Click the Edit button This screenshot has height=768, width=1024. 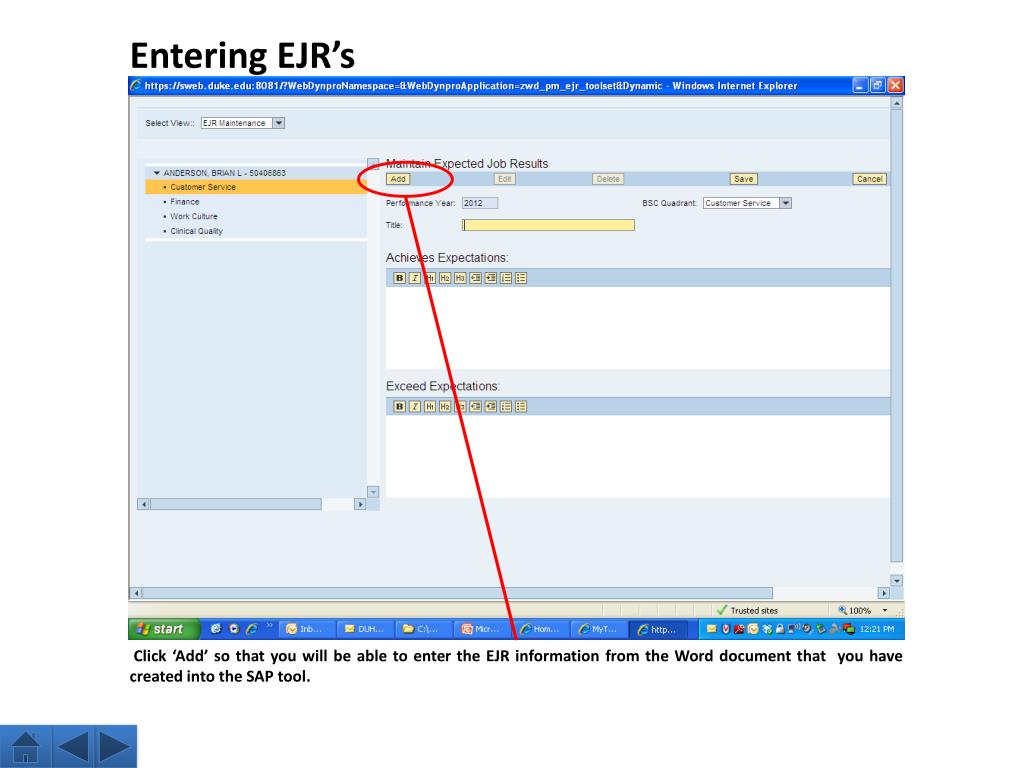505,179
